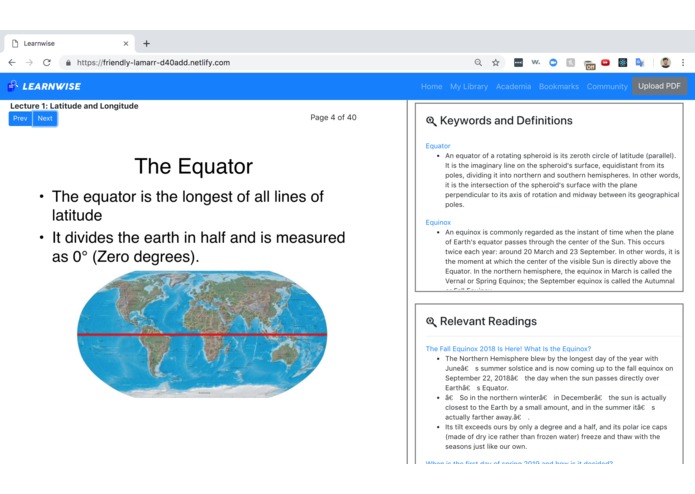Click the Prev page button

click(20, 118)
